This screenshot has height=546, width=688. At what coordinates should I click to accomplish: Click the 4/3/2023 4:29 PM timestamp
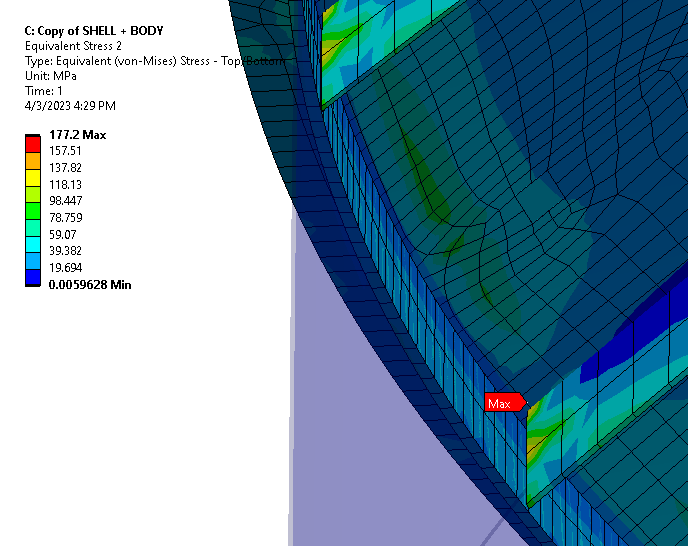(69, 106)
